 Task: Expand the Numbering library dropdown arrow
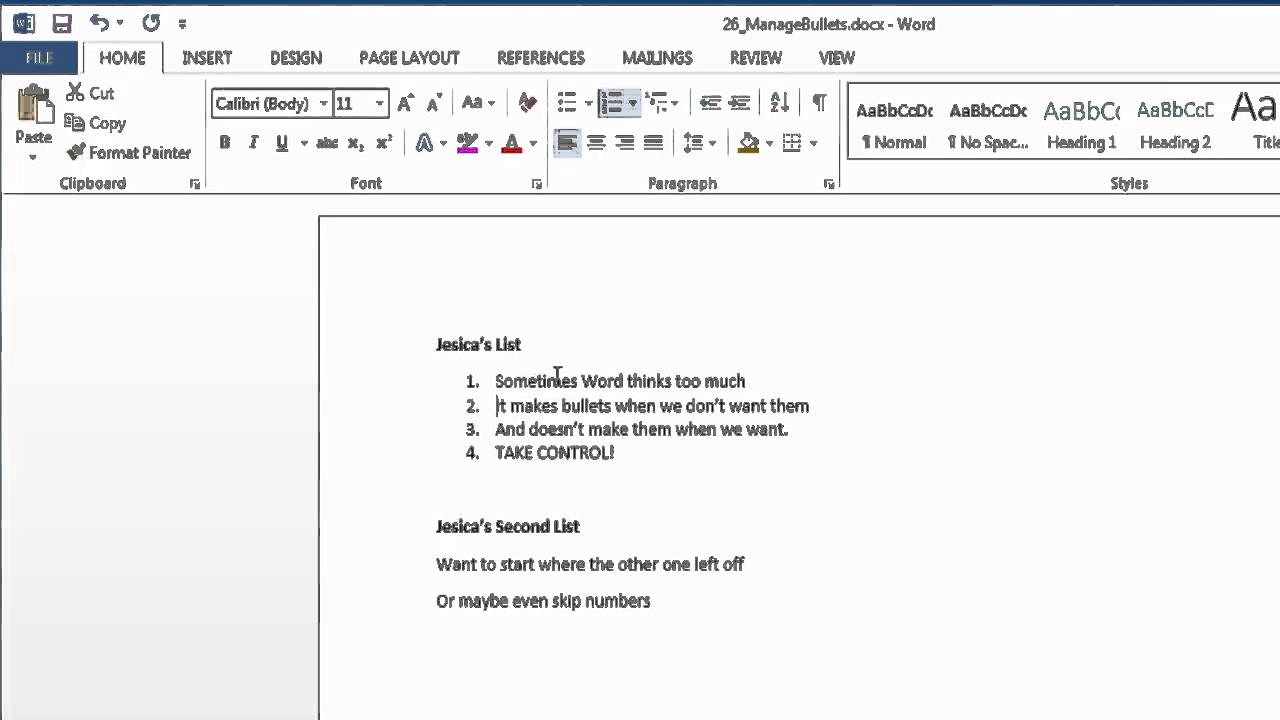click(x=632, y=103)
